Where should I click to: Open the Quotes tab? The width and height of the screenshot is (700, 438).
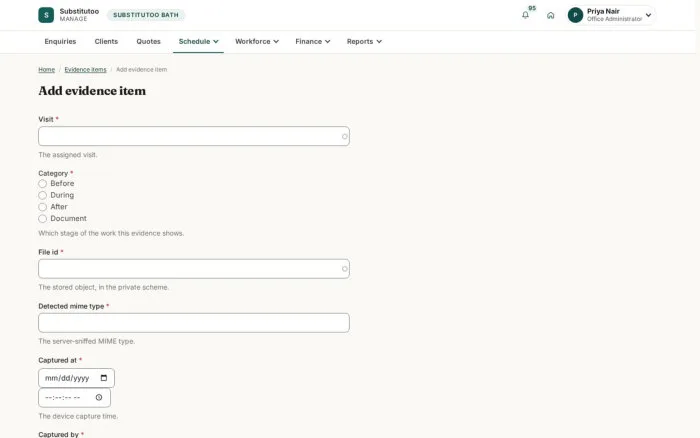point(148,41)
